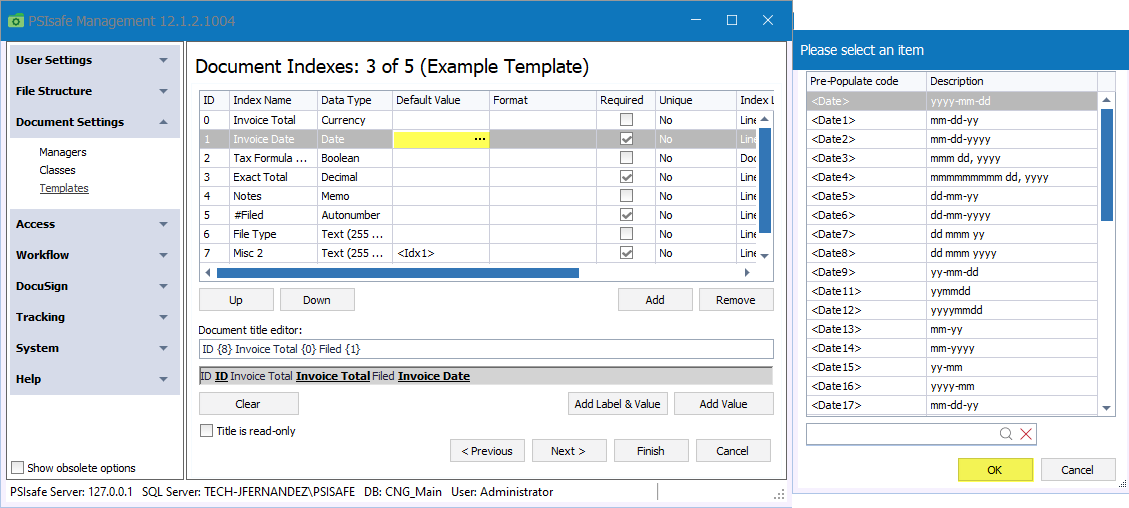
Task: Open Managers under Document Settings
Action: (x=63, y=153)
